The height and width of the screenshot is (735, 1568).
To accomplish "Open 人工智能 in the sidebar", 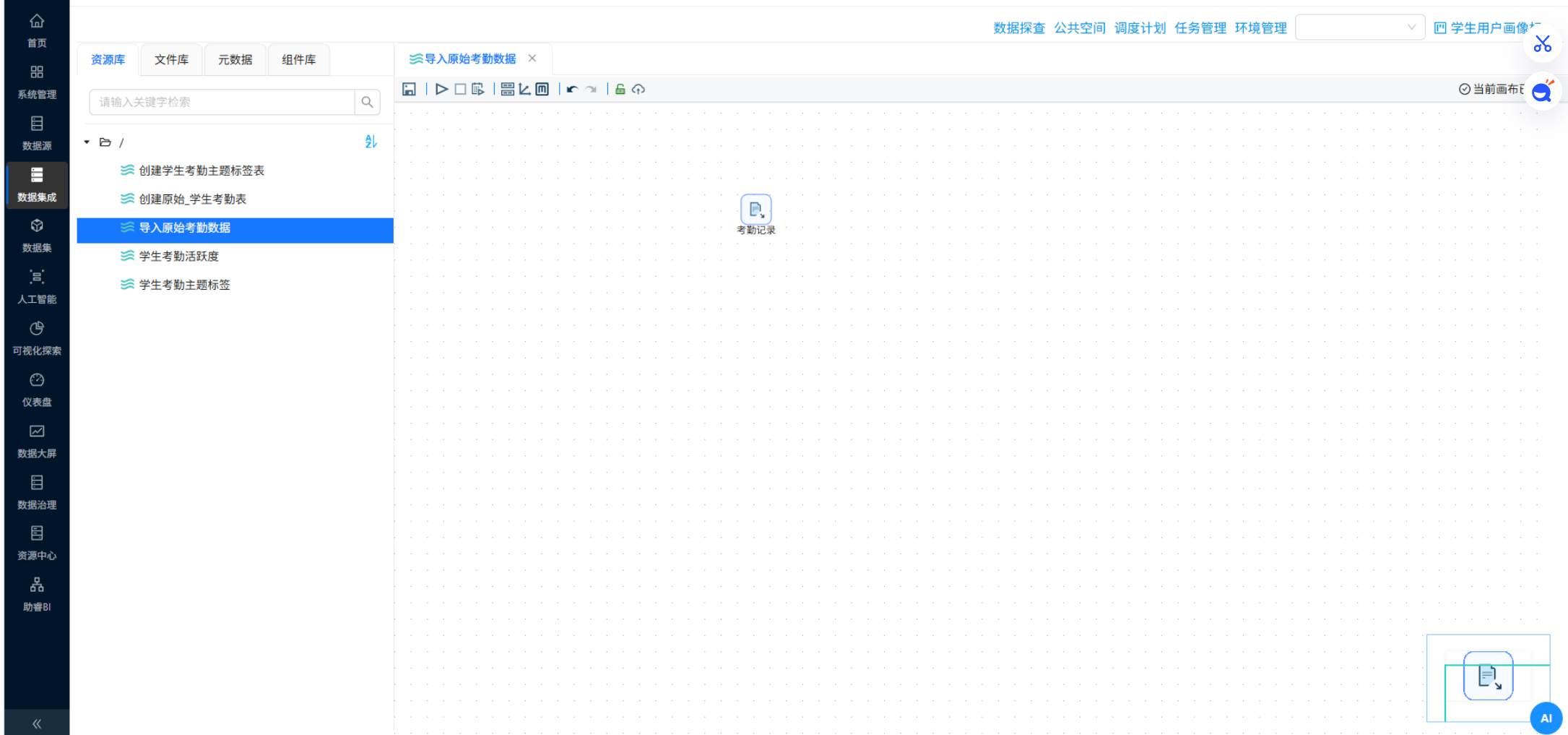I will tap(37, 287).
